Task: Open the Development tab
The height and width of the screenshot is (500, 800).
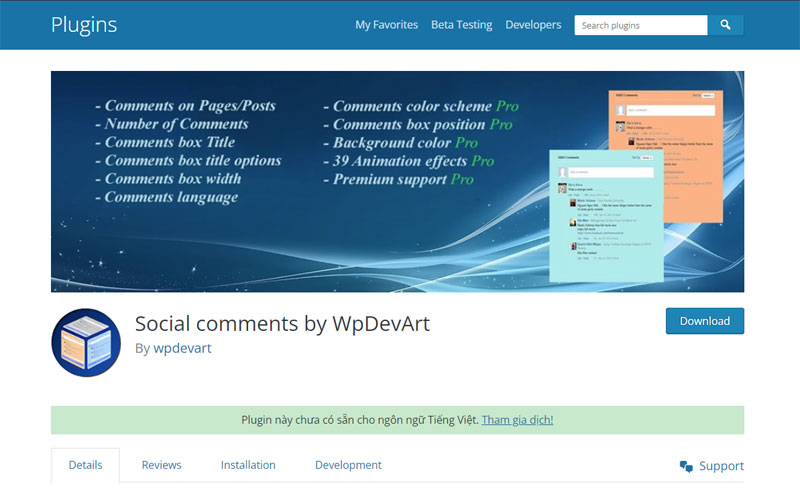Action: (348, 465)
